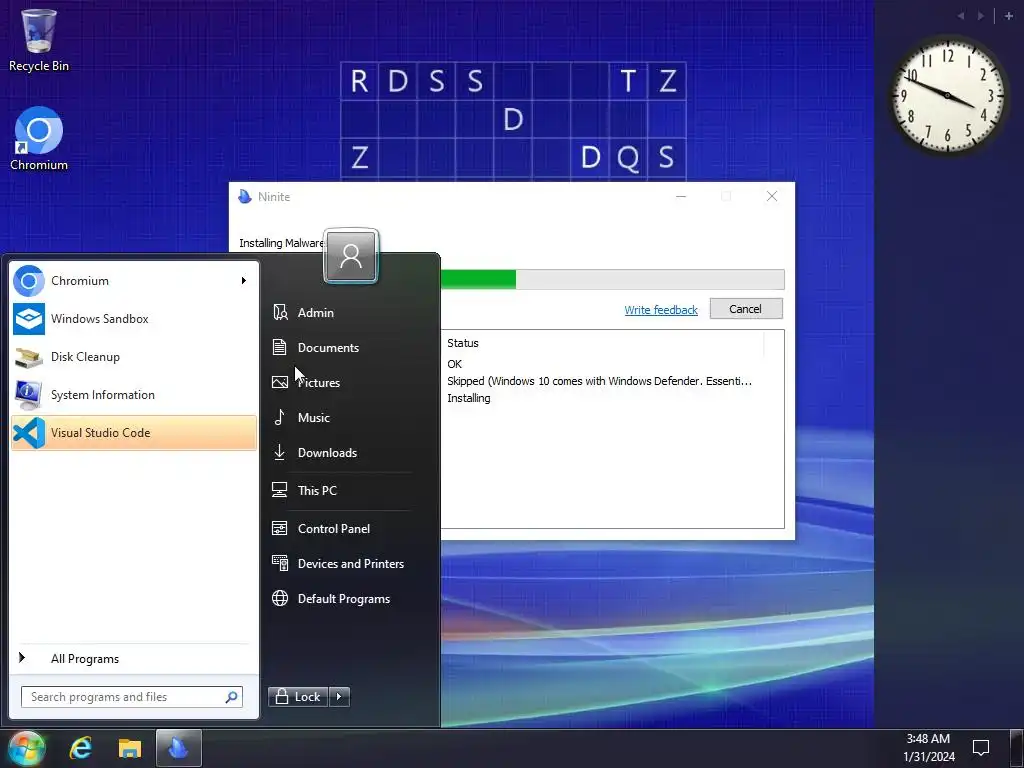This screenshot has height=768, width=1024.
Task: Click the analog clock gadget
Action: [x=948, y=95]
